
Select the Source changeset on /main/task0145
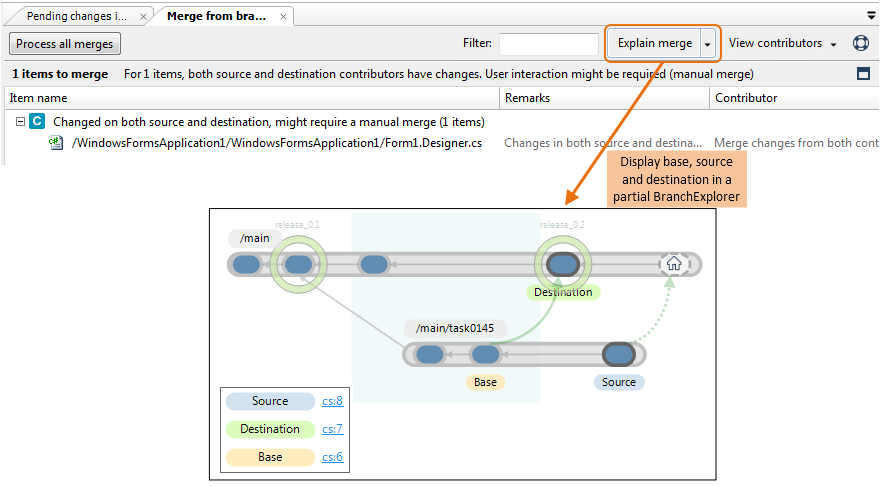[619, 355]
